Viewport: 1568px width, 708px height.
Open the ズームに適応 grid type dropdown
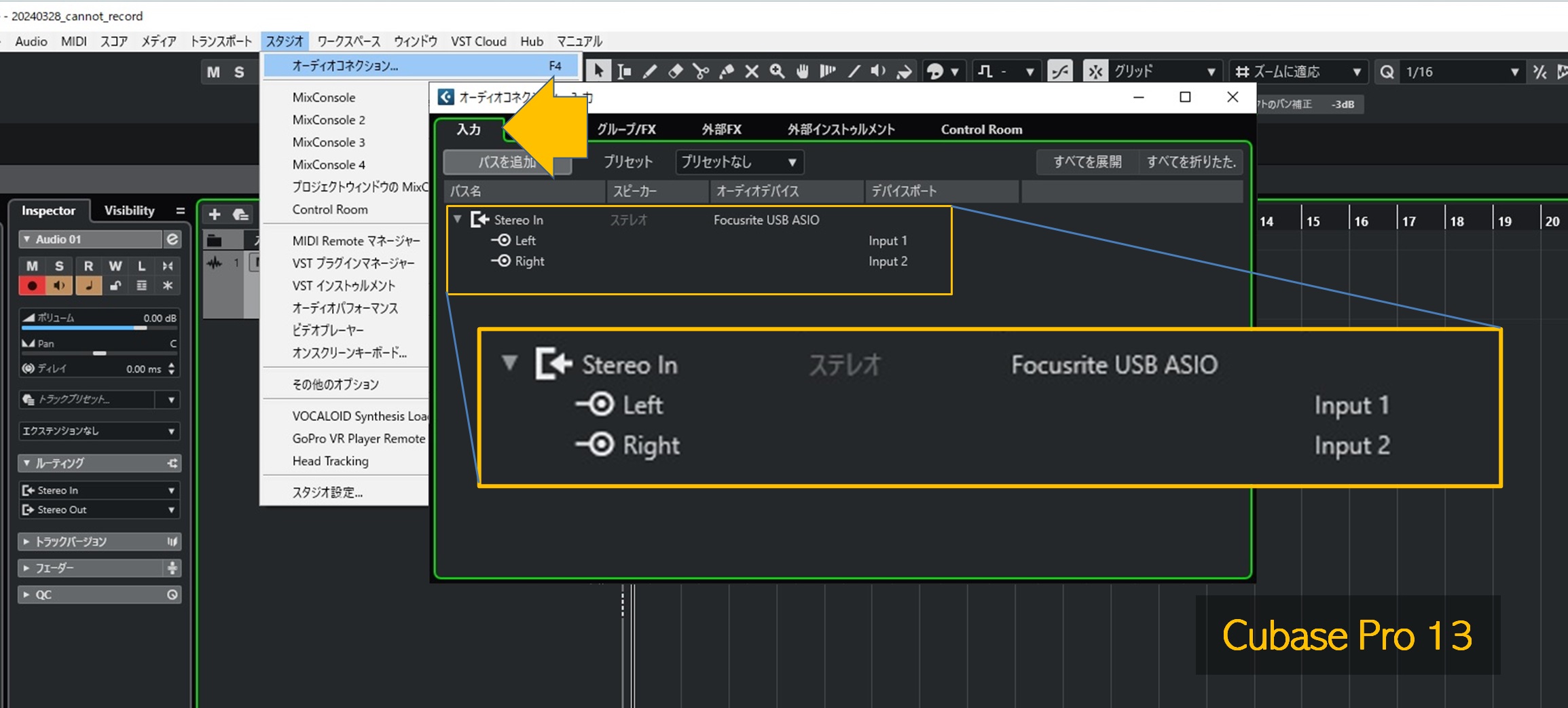(x=1297, y=71)
